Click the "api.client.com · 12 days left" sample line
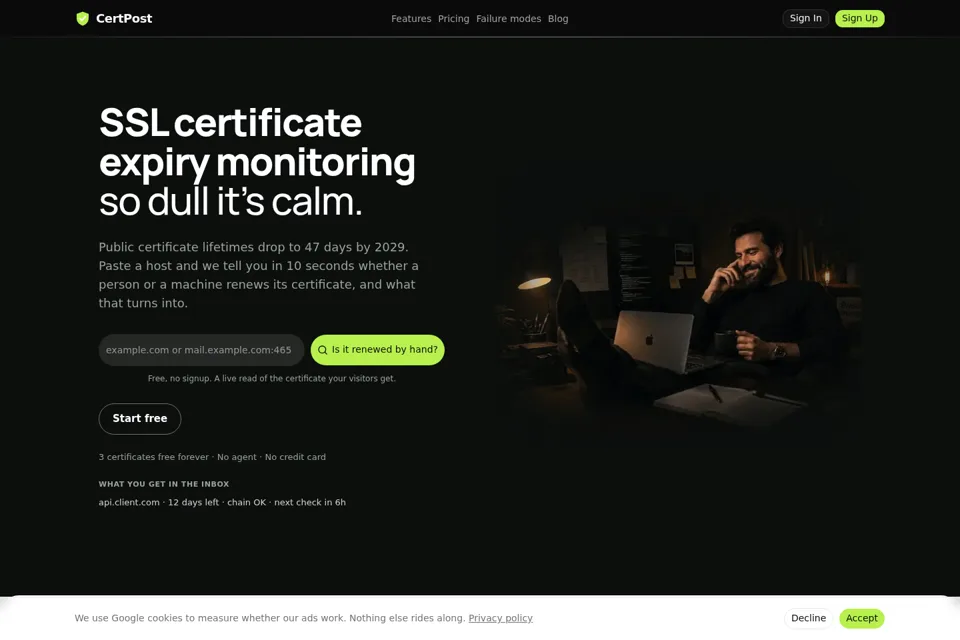 click(x=222, y=502)
